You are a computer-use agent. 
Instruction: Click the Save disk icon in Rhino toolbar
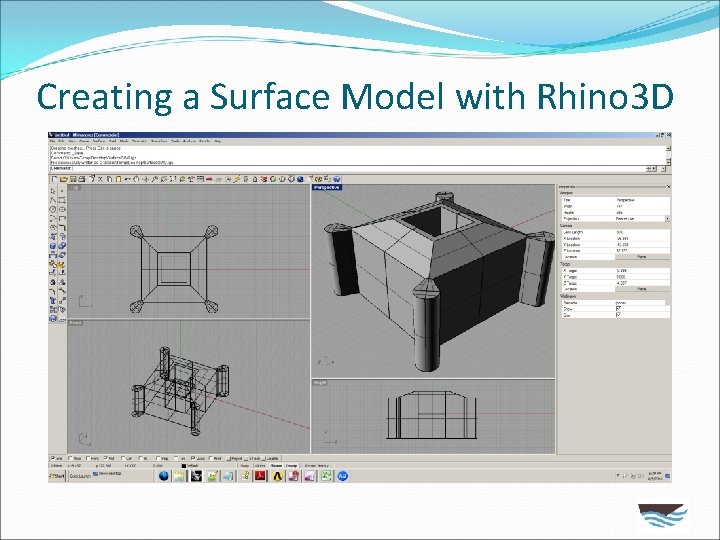tap(73, 179)
